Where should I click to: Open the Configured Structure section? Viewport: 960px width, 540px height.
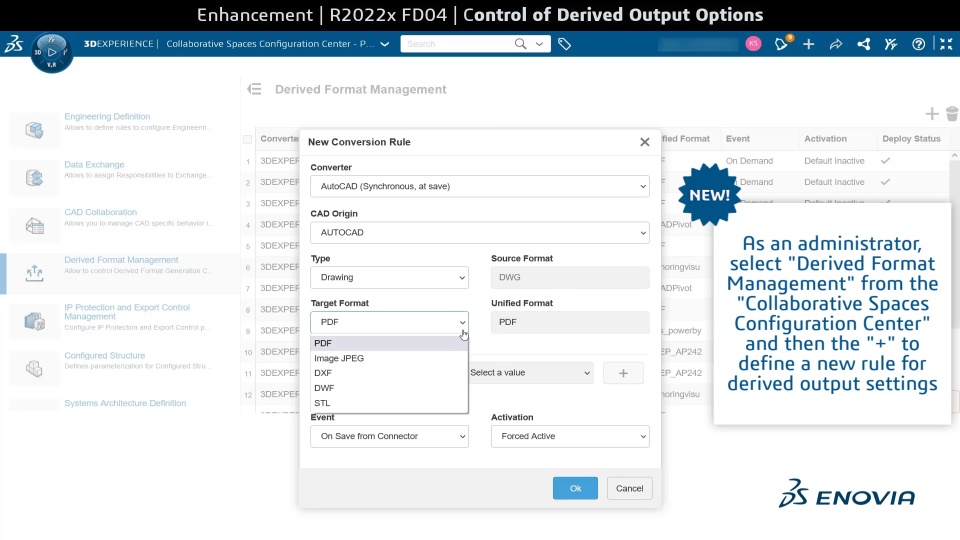[105, 355]
